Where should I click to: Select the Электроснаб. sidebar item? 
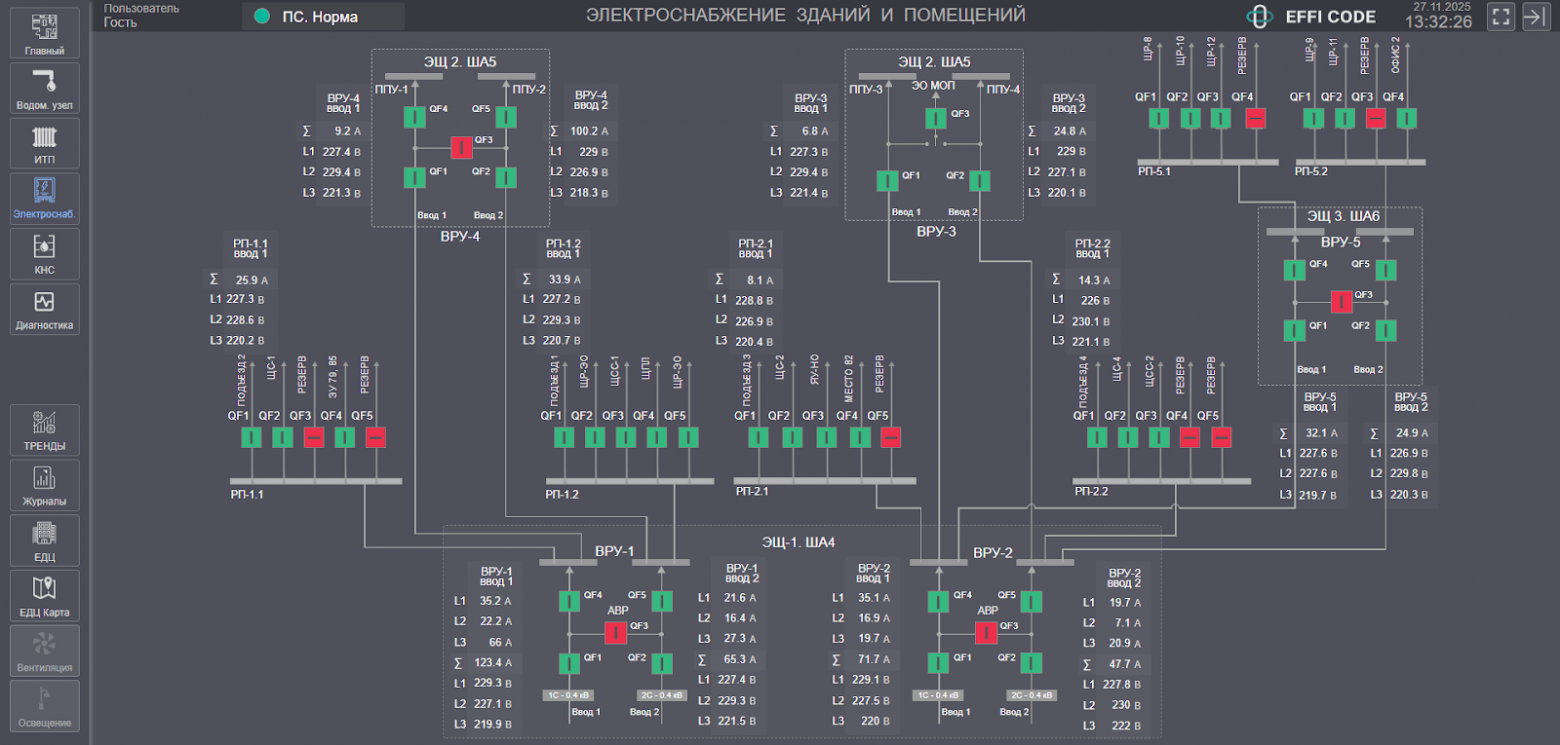pos(45,199)
